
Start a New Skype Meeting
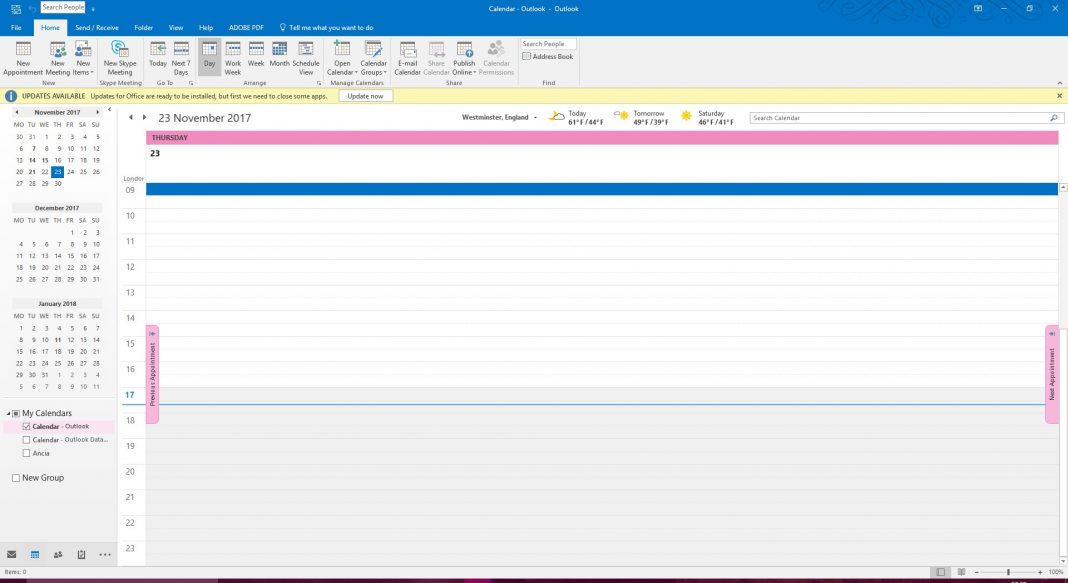120,58
